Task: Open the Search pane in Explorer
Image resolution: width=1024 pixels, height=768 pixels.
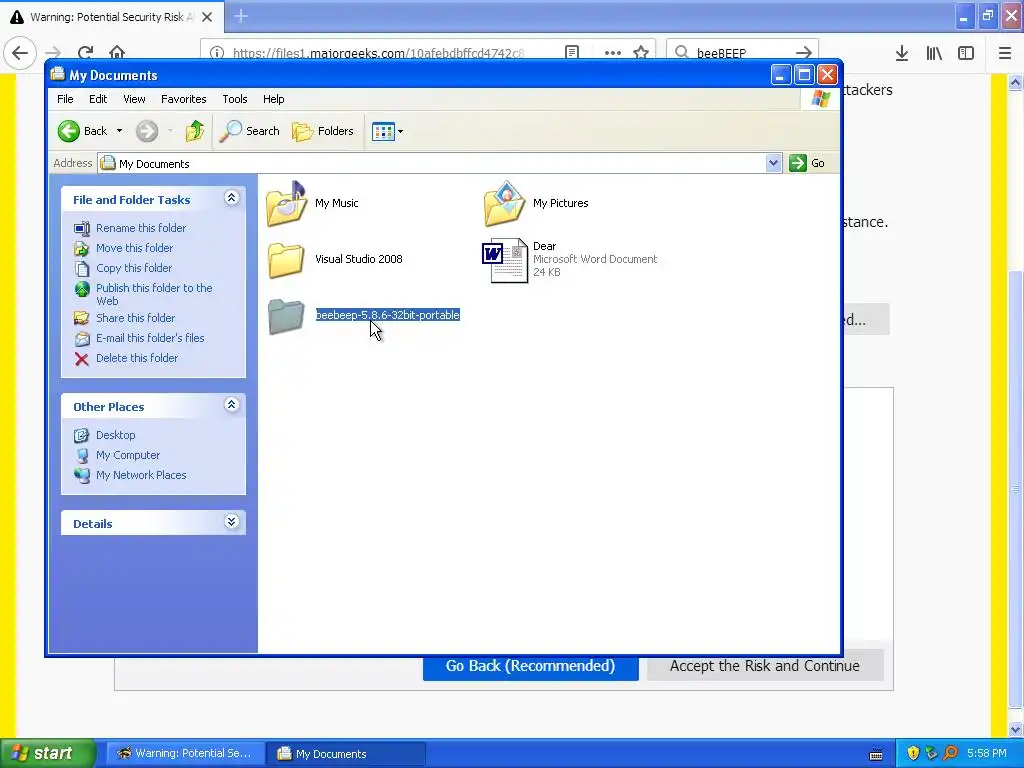Action: pyautogui.click(x=249, y=131)
